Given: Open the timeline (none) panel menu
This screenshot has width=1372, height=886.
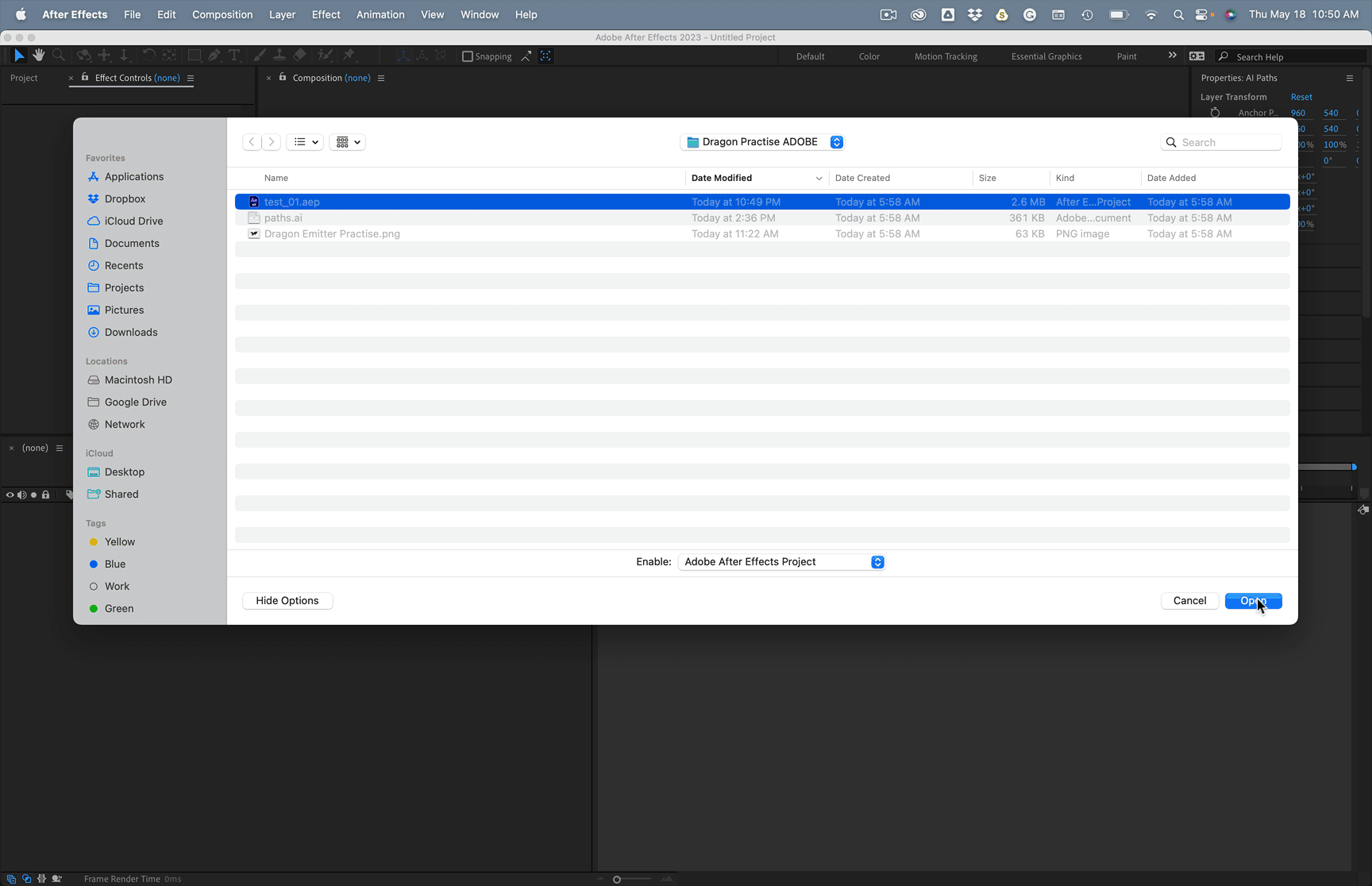Looking at the screenshot, I should click(x=60, y=448).
